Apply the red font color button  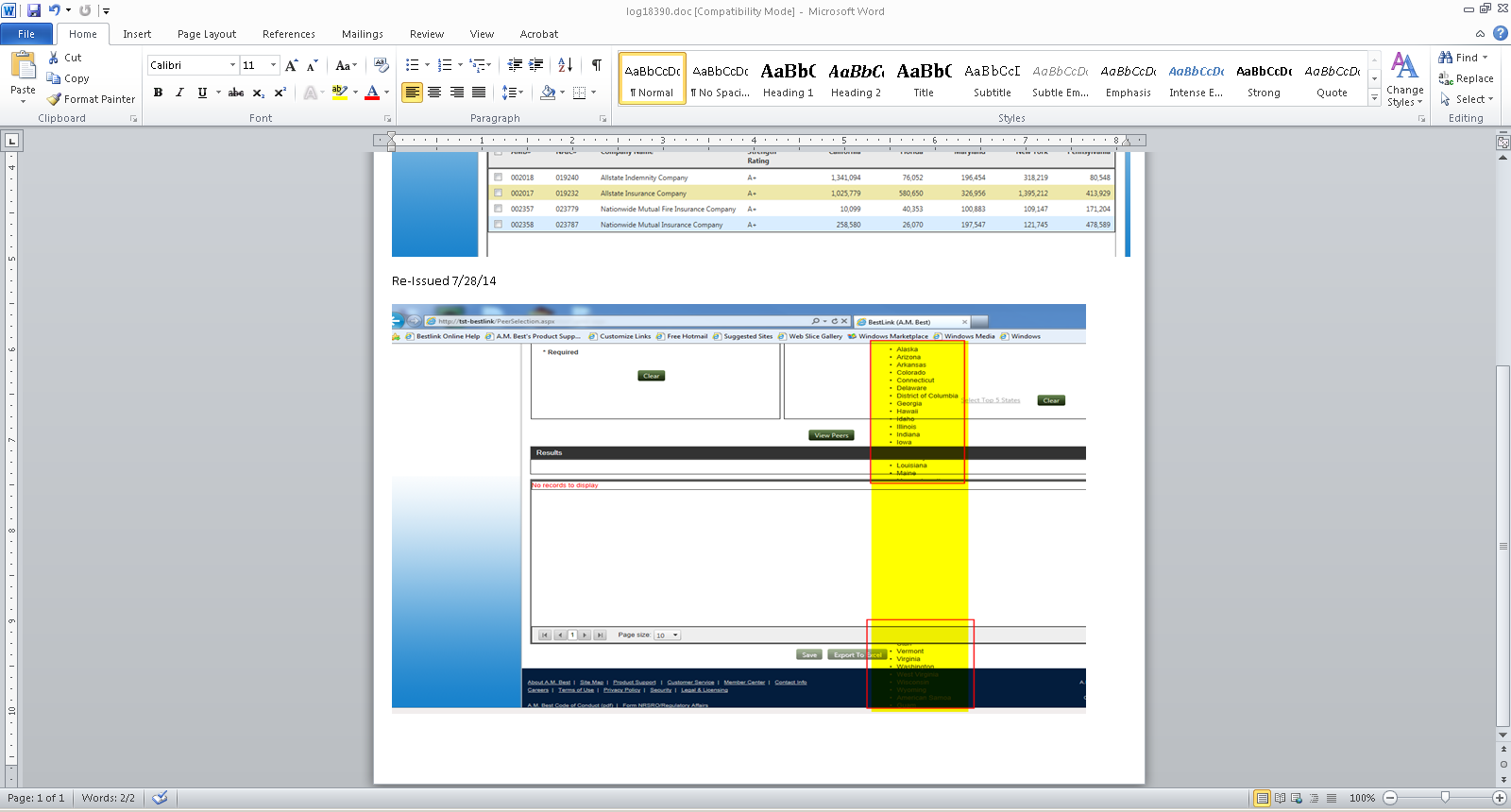(x=372, y=93)
